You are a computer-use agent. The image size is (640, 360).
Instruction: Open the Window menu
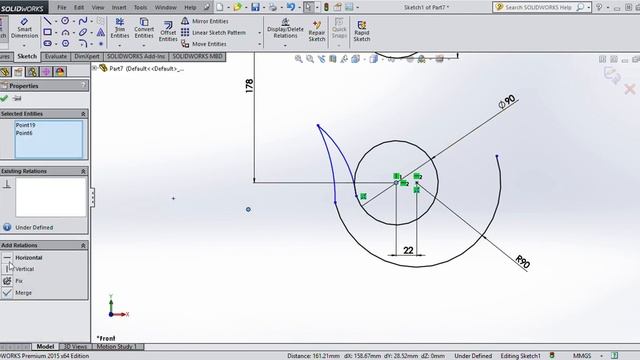pyautogui.click(x=165, y=7)
